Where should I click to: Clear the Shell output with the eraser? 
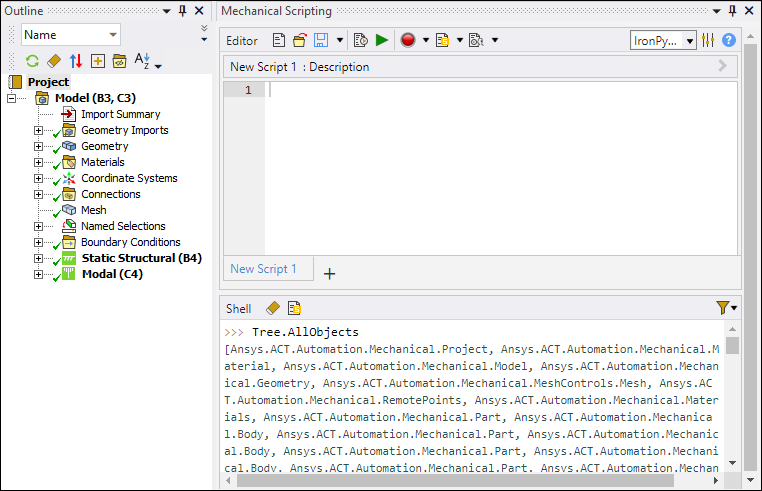273,308
